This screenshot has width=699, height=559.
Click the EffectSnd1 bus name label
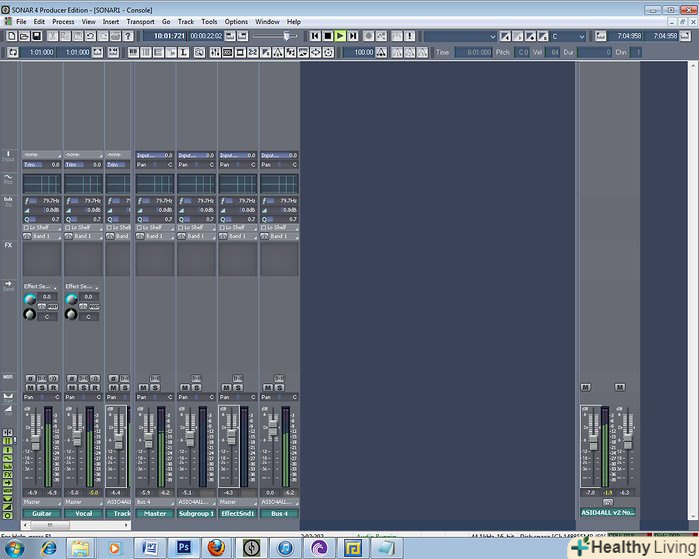pos(238,513)
